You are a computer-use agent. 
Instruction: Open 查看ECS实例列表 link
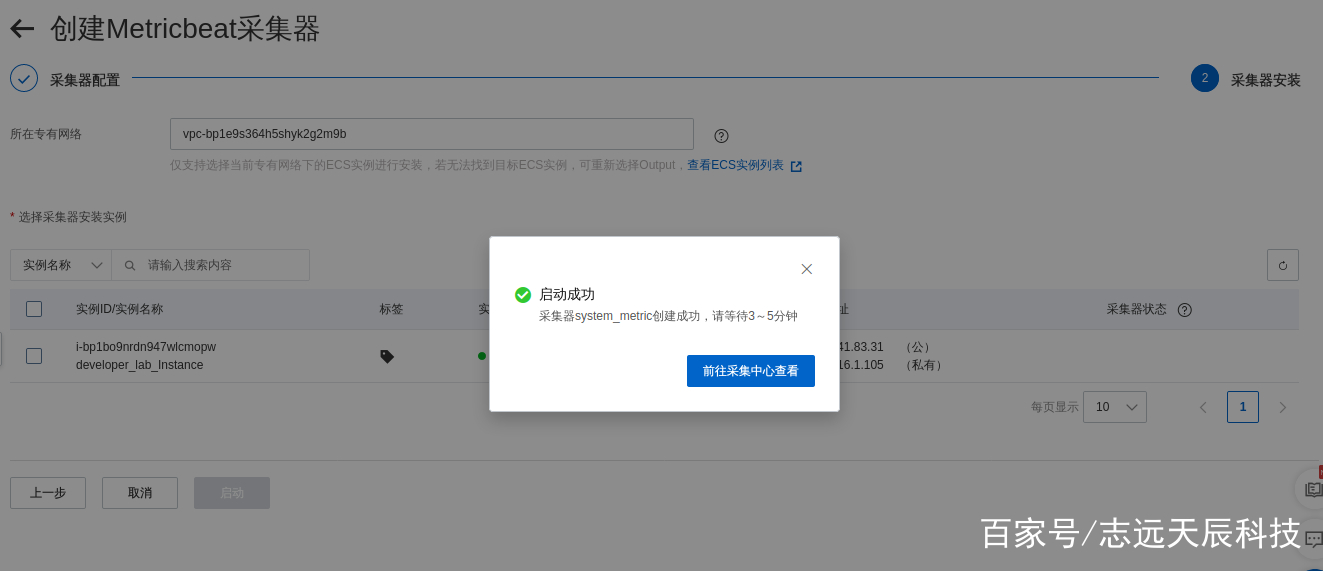[735, 165]
